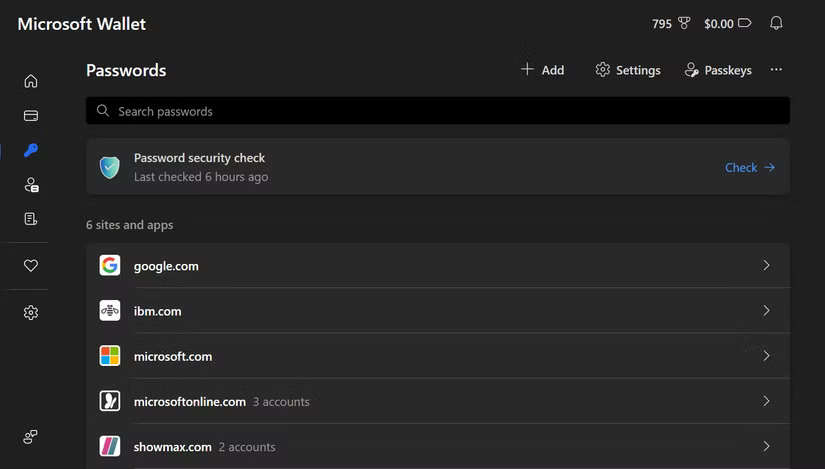Viewport: 825px width, 469px height.
Task: Select the ibm.com text
Action: [157, 311]
